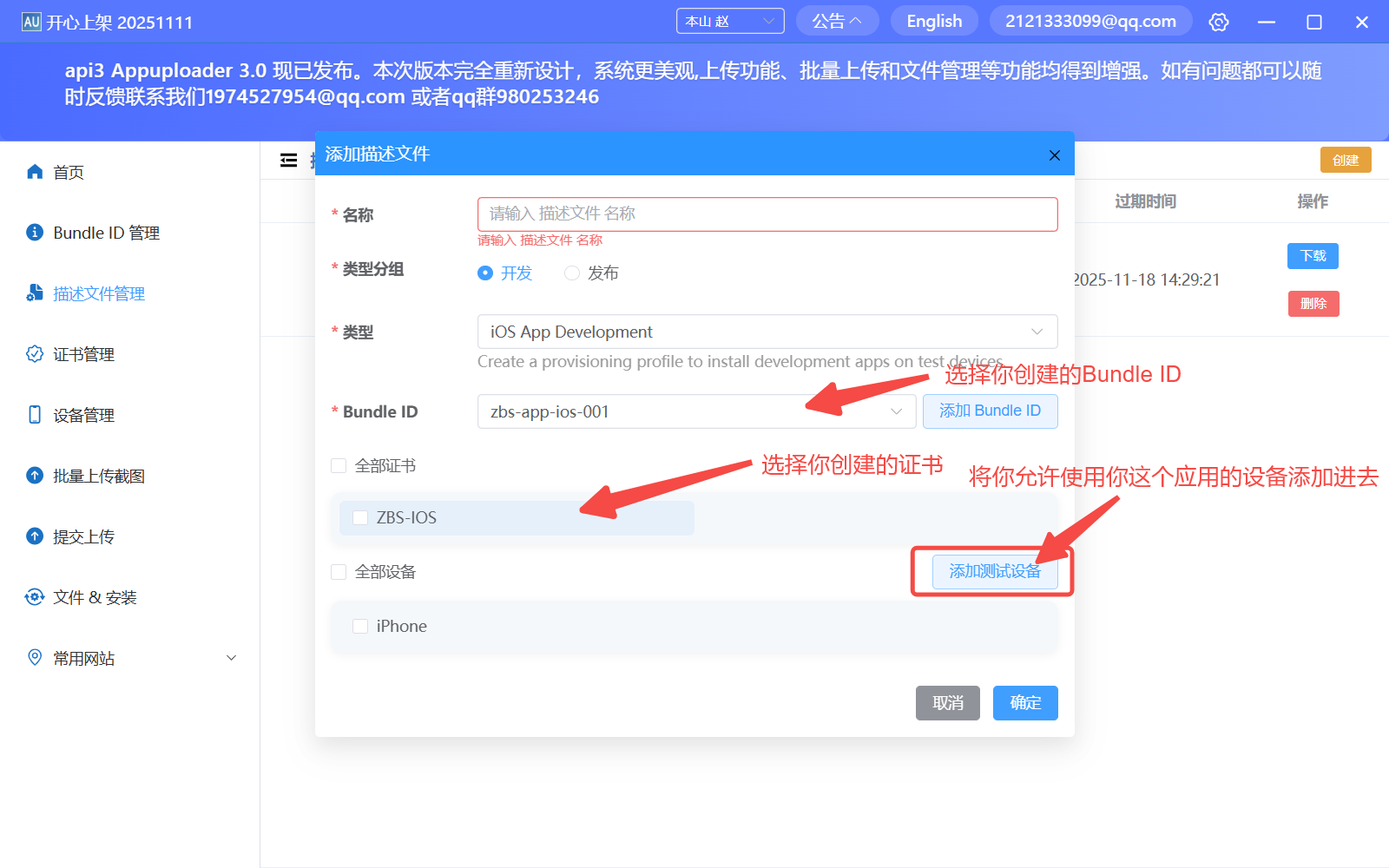
Task: Open 设备管理 in the sidebar
Action: [x=82, y=414]
